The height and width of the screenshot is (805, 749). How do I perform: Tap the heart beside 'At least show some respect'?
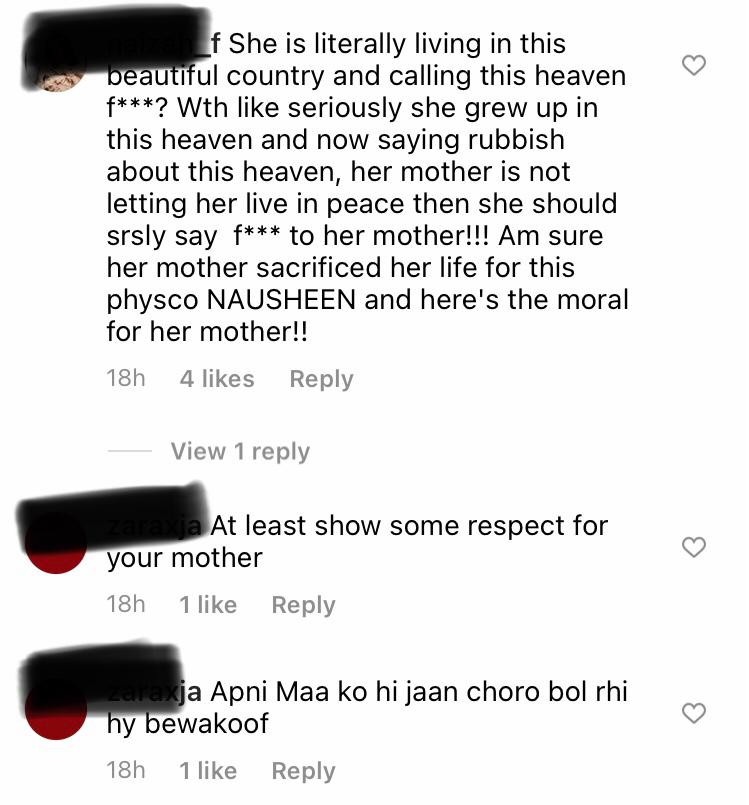(x=694, y=547)
